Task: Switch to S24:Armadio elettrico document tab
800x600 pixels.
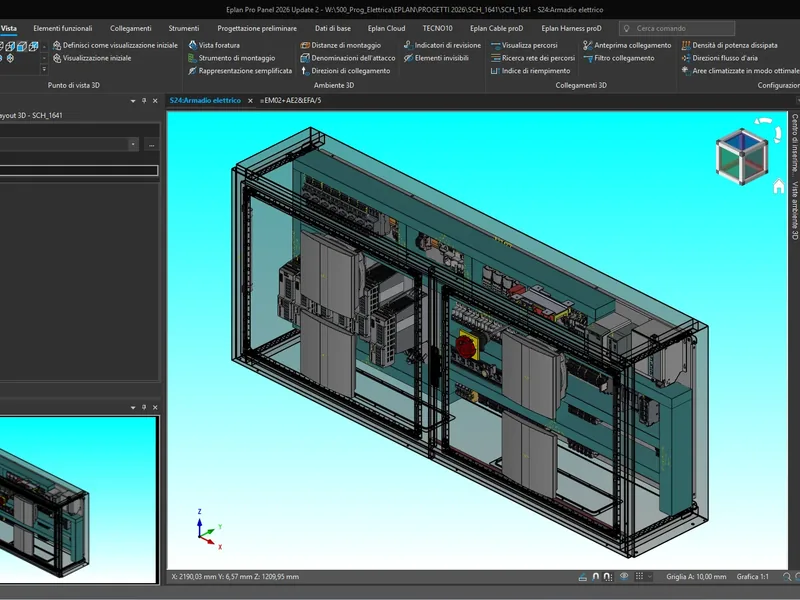Action: click(x=205, y=101)
